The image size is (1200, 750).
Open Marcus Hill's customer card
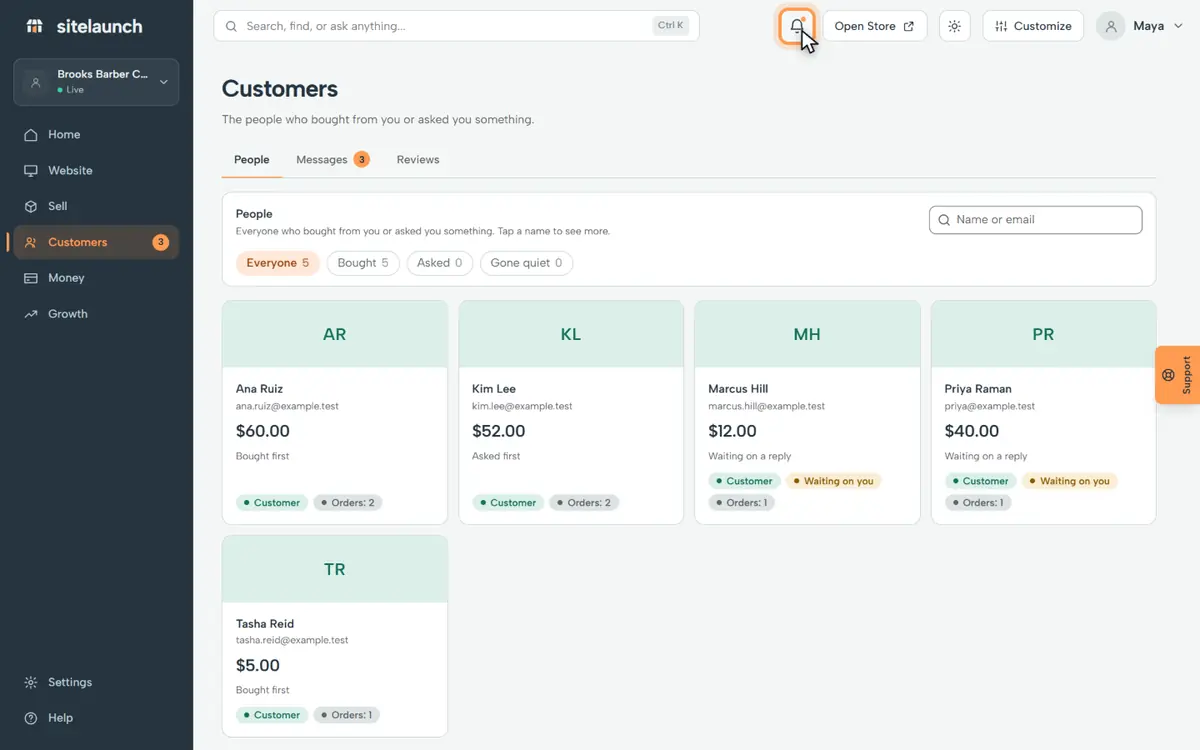[x=807, y=413]
